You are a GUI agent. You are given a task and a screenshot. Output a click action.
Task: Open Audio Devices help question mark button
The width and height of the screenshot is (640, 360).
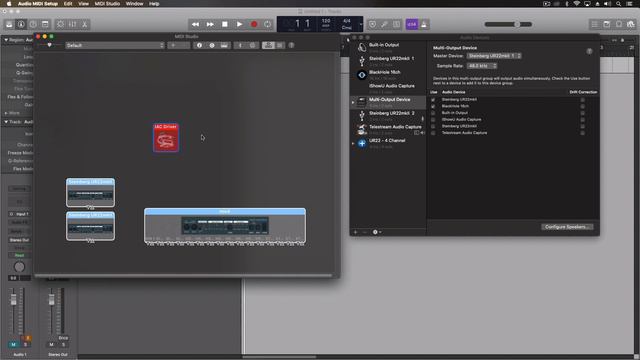coord(589,51)
